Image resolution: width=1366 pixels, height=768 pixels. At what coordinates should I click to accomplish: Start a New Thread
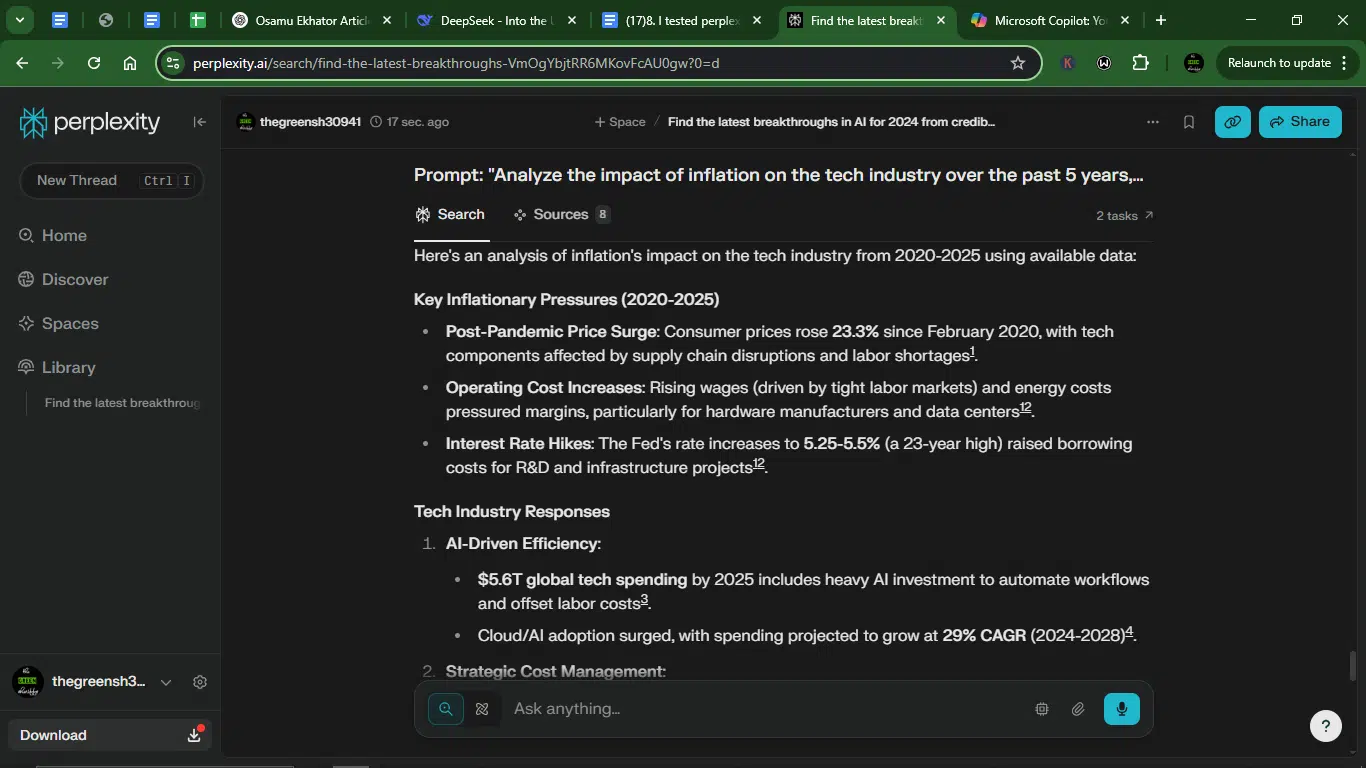click(x=112, y=181)
